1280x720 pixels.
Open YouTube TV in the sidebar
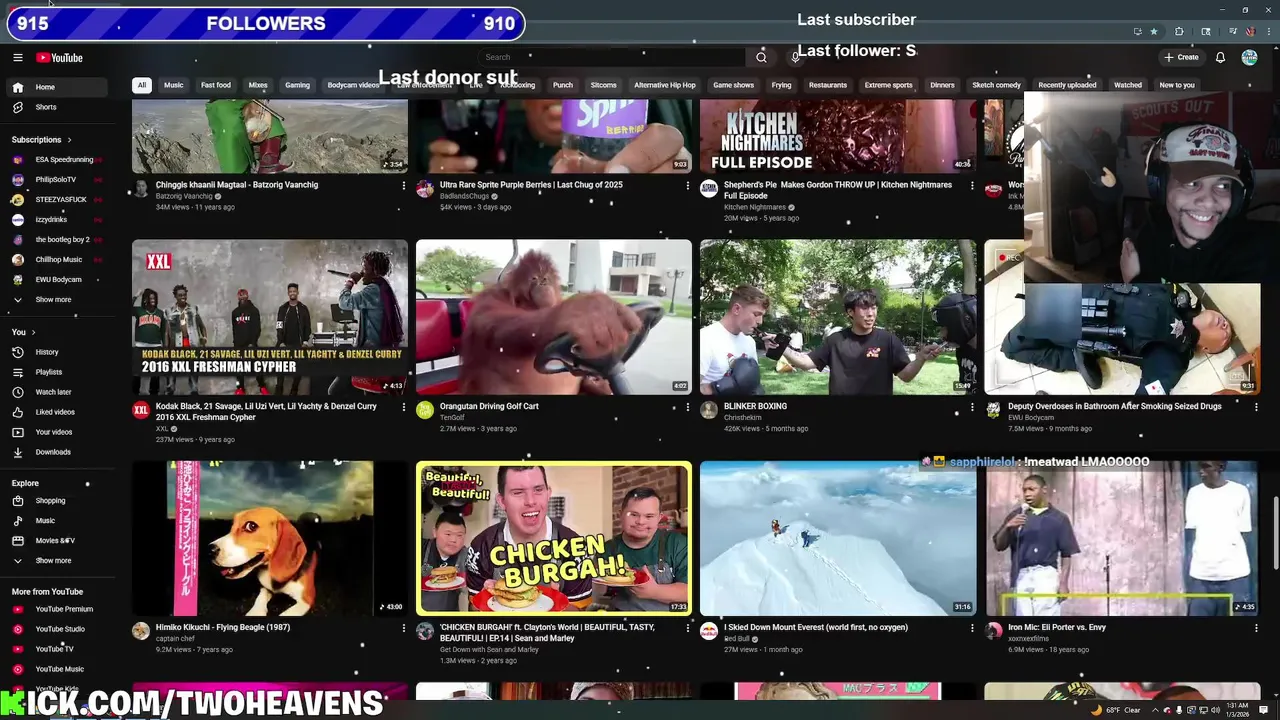(58, 649)
